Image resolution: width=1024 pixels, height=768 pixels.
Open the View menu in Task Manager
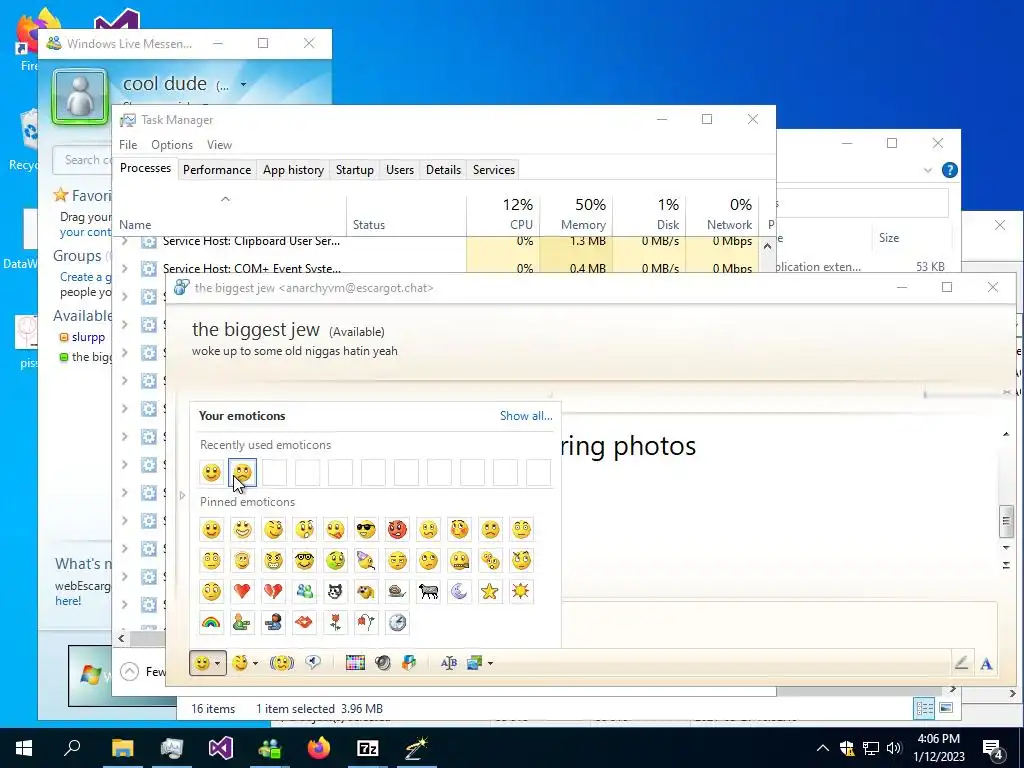[219, 145]
